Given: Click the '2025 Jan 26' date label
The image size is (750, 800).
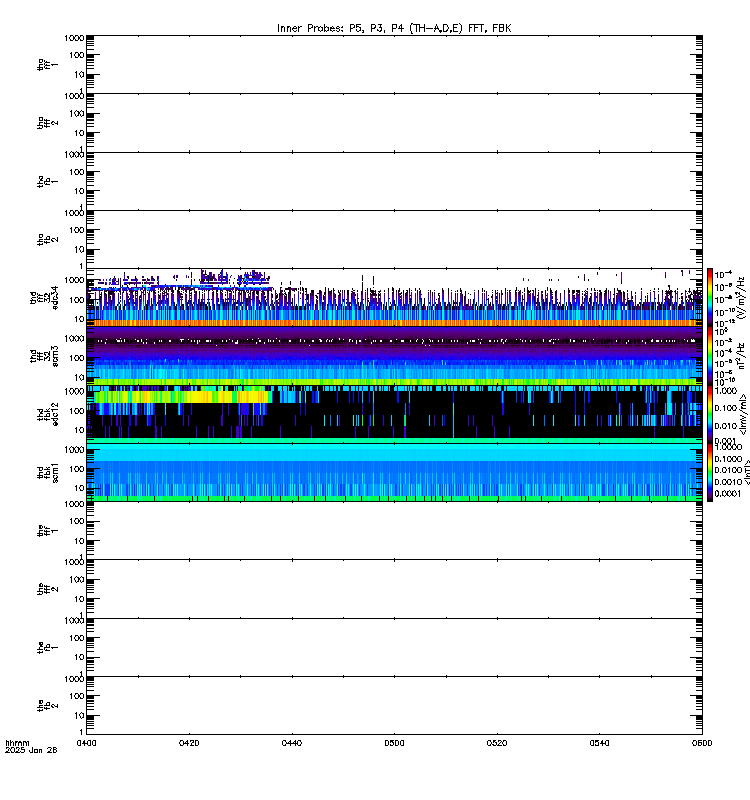Looking at the screenshot, I should pyautogui.click(x=31, y=750).
